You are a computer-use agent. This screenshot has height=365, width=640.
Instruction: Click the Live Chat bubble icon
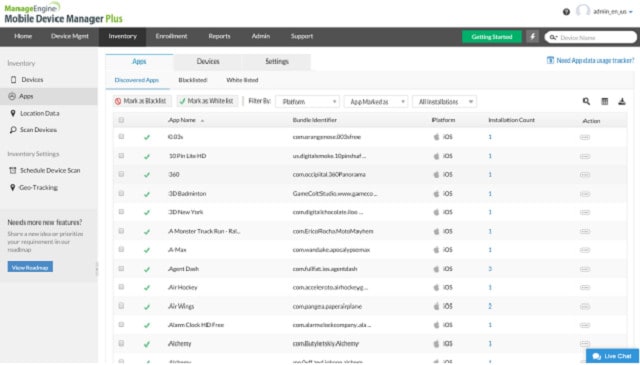[x=596, y=356]
